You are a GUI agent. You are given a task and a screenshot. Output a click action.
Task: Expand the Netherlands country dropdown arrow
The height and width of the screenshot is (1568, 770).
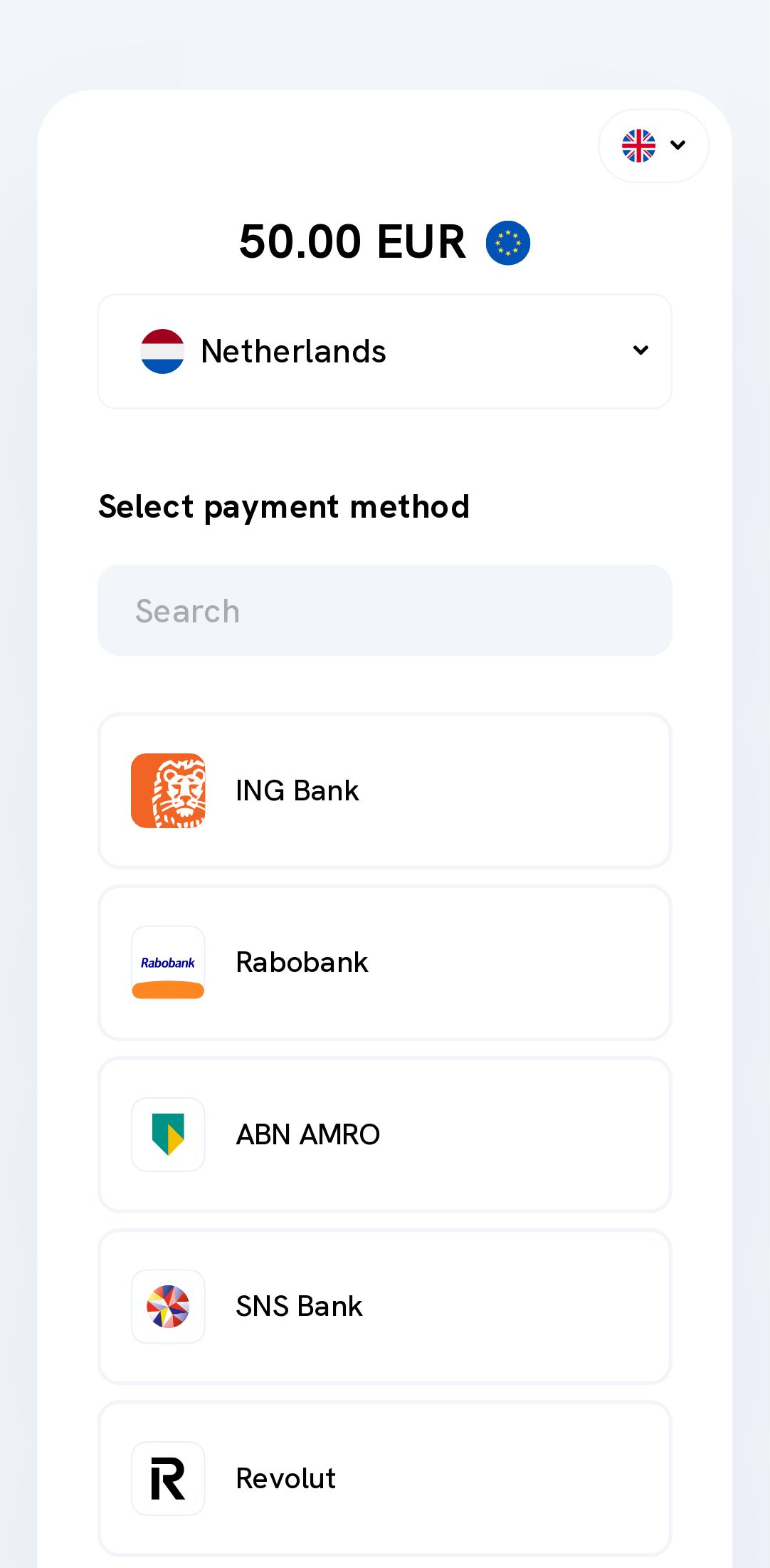640,350
